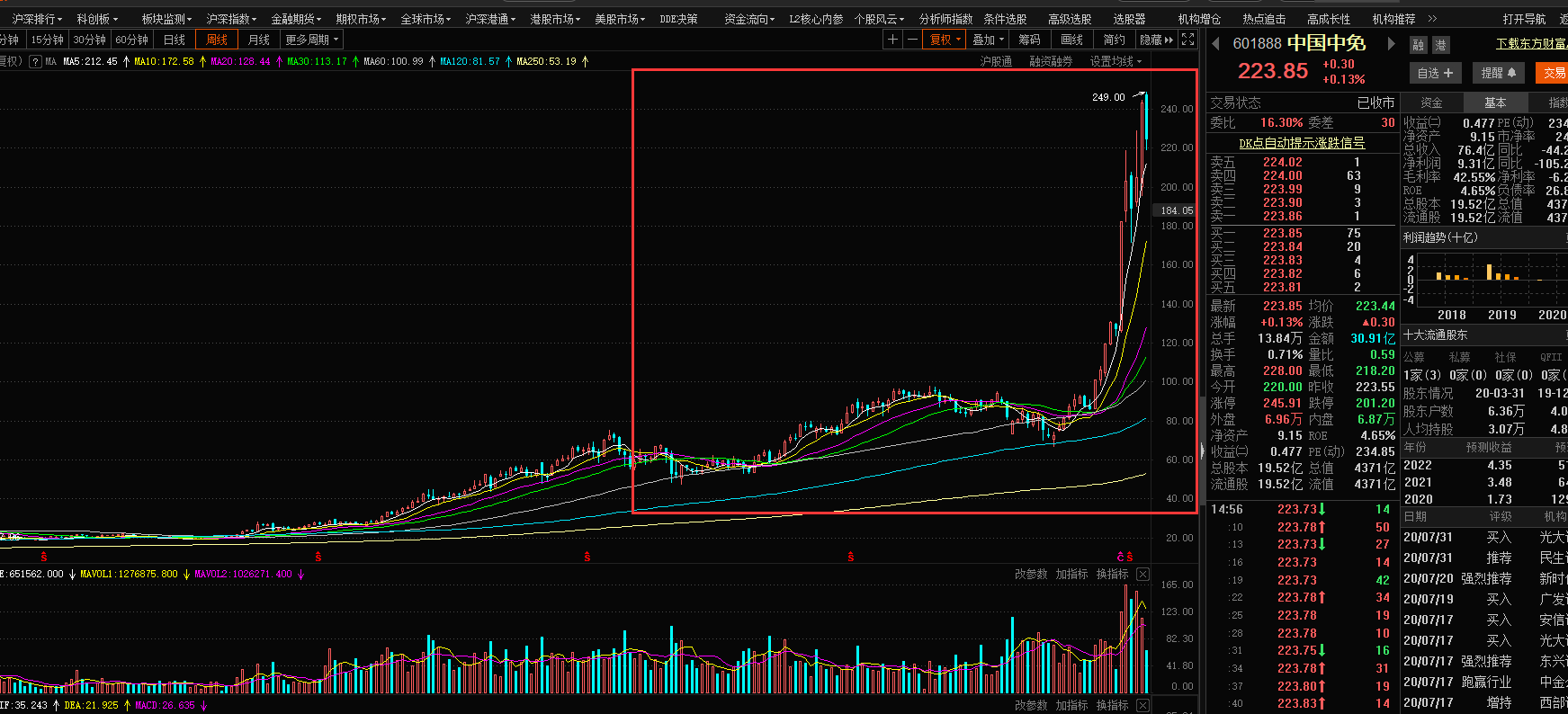Go to next stock with right arrow
This screenshot has height=714, width=1568.
click(x=1392, y=43)
